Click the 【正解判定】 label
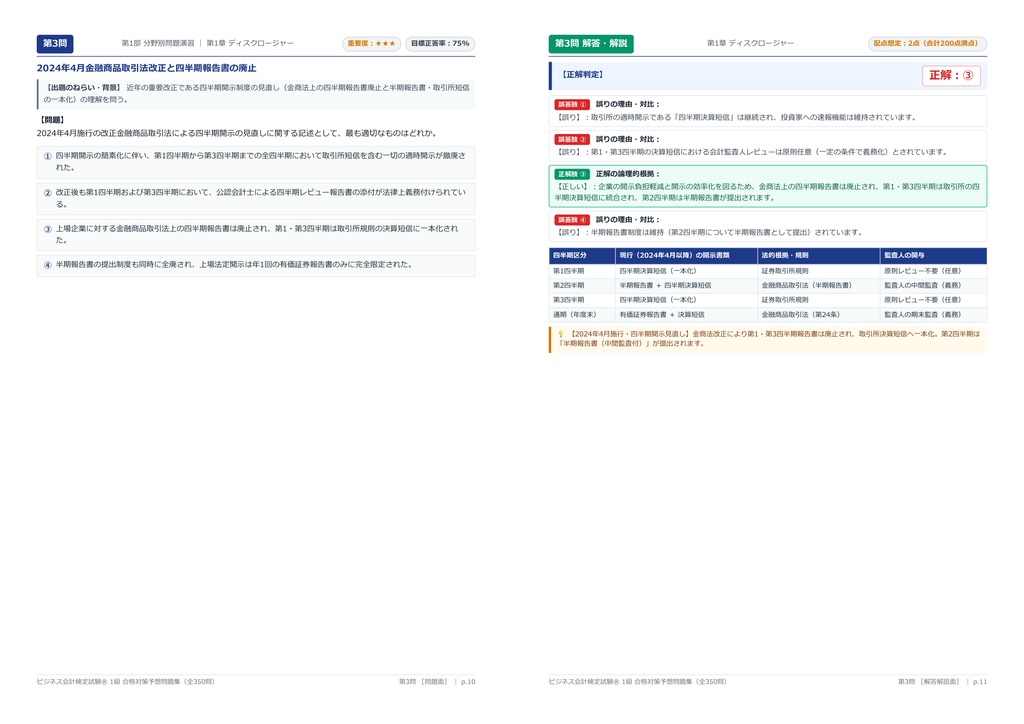Screen dimensions: 1024x724 (583, 75)
